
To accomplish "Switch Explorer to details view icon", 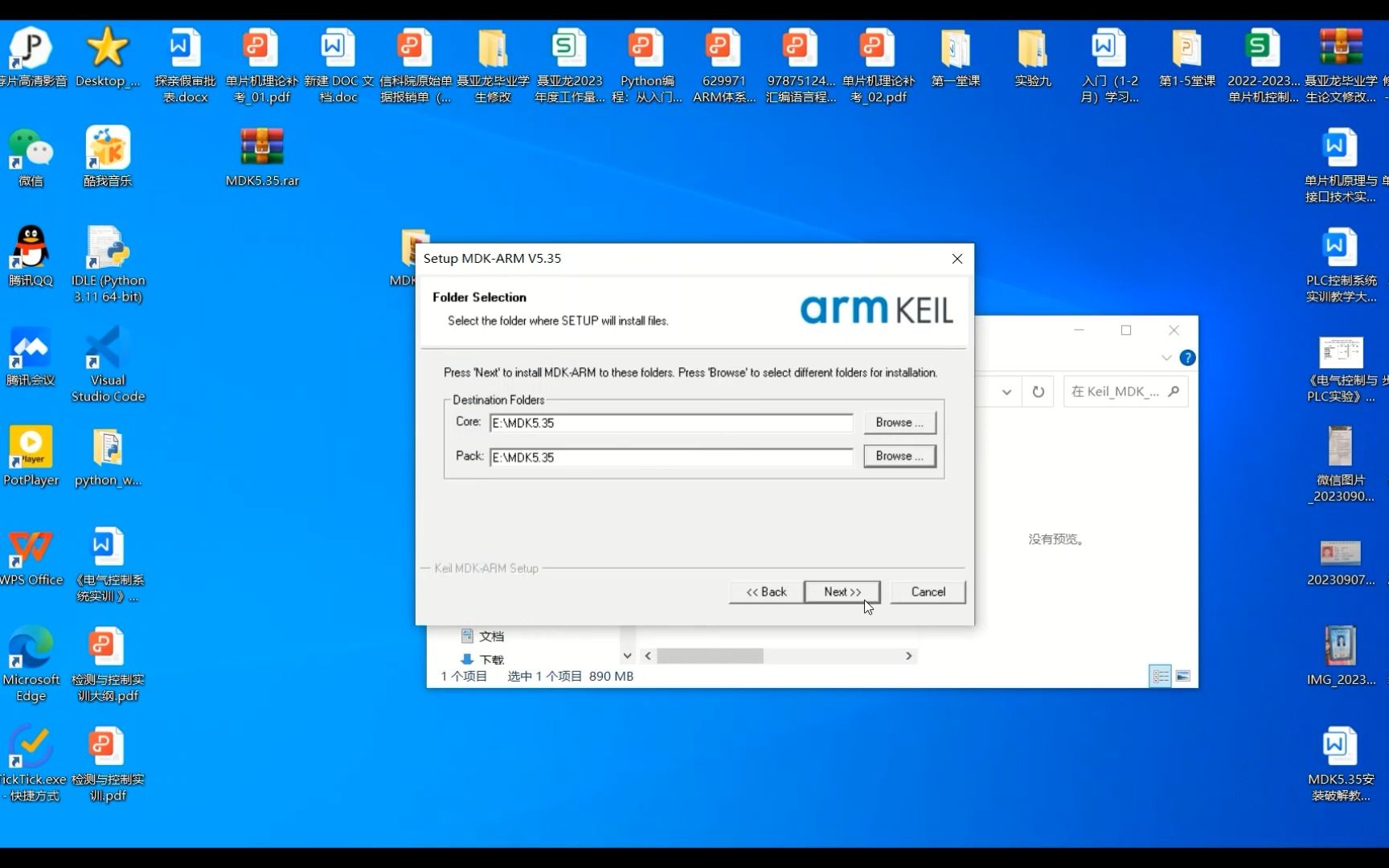I will [1160, 676].
